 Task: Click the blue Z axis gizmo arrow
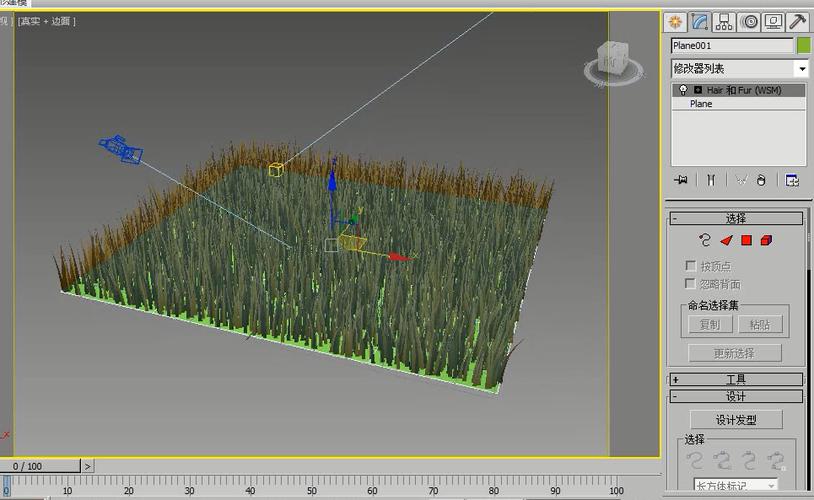tap(332, 182)
